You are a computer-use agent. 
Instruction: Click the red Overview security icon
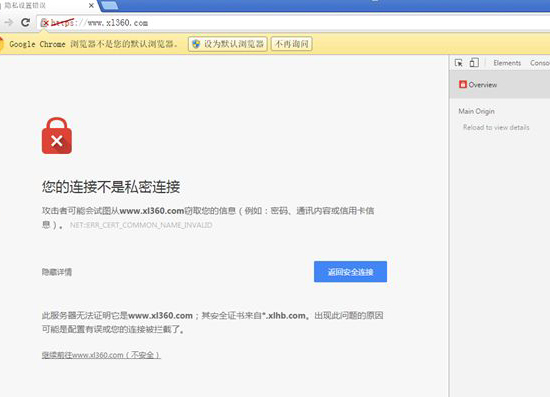463,85
